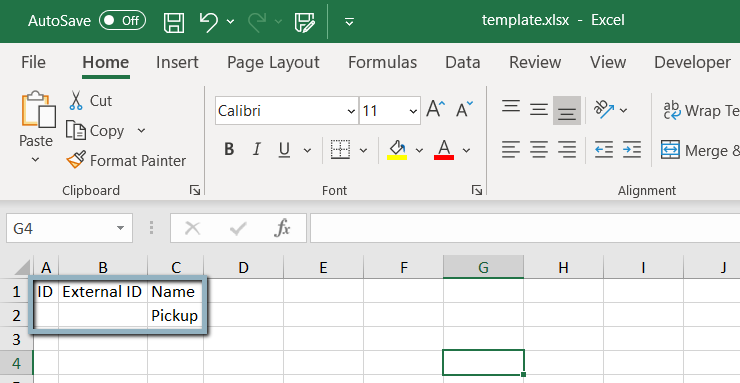This screenshot has width=740, height=383.
Task: Click Increase Font Size icon
Action: (435, 109)
